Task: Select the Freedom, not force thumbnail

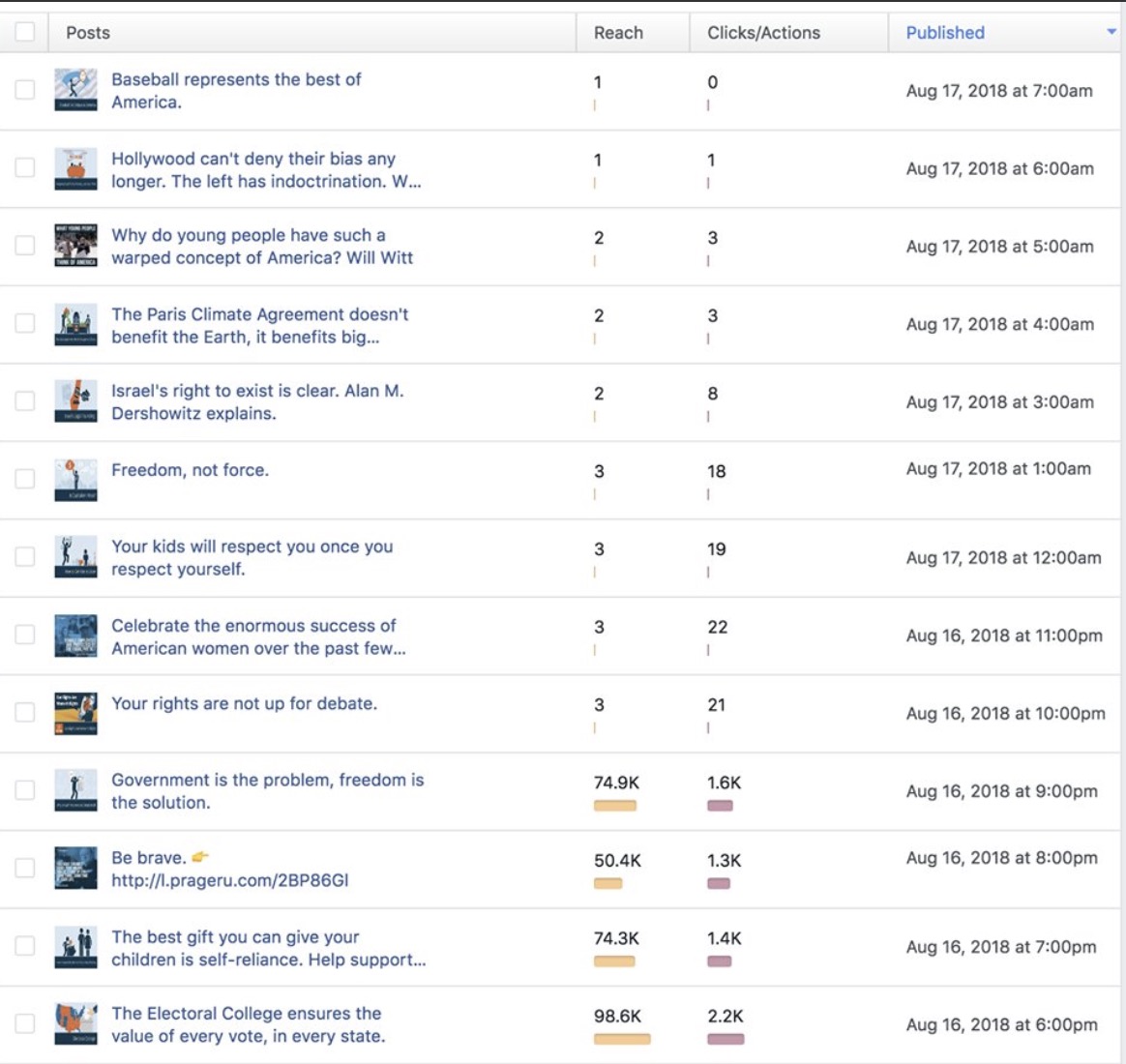Action: tap(75, 480)
